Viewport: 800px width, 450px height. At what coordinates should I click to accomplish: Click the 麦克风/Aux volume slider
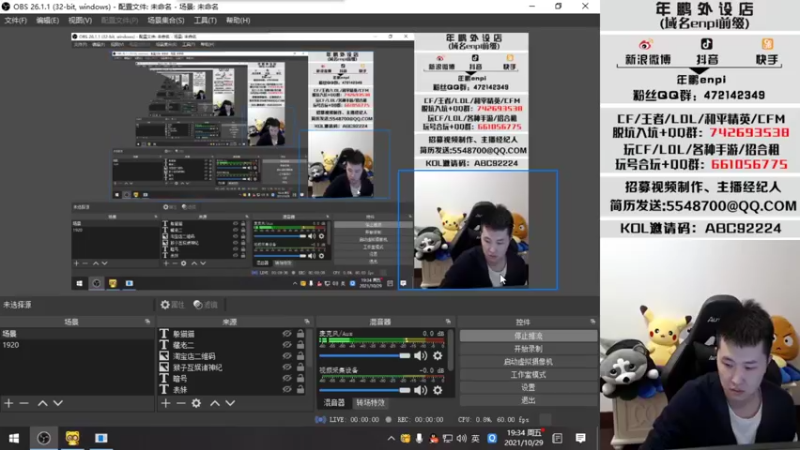coord(364,356)
